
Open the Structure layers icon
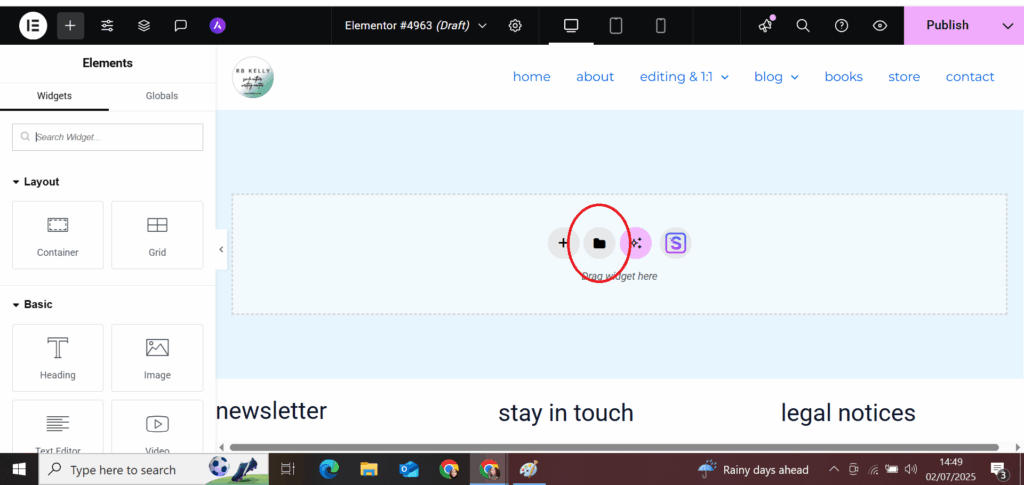click(144, 25)
